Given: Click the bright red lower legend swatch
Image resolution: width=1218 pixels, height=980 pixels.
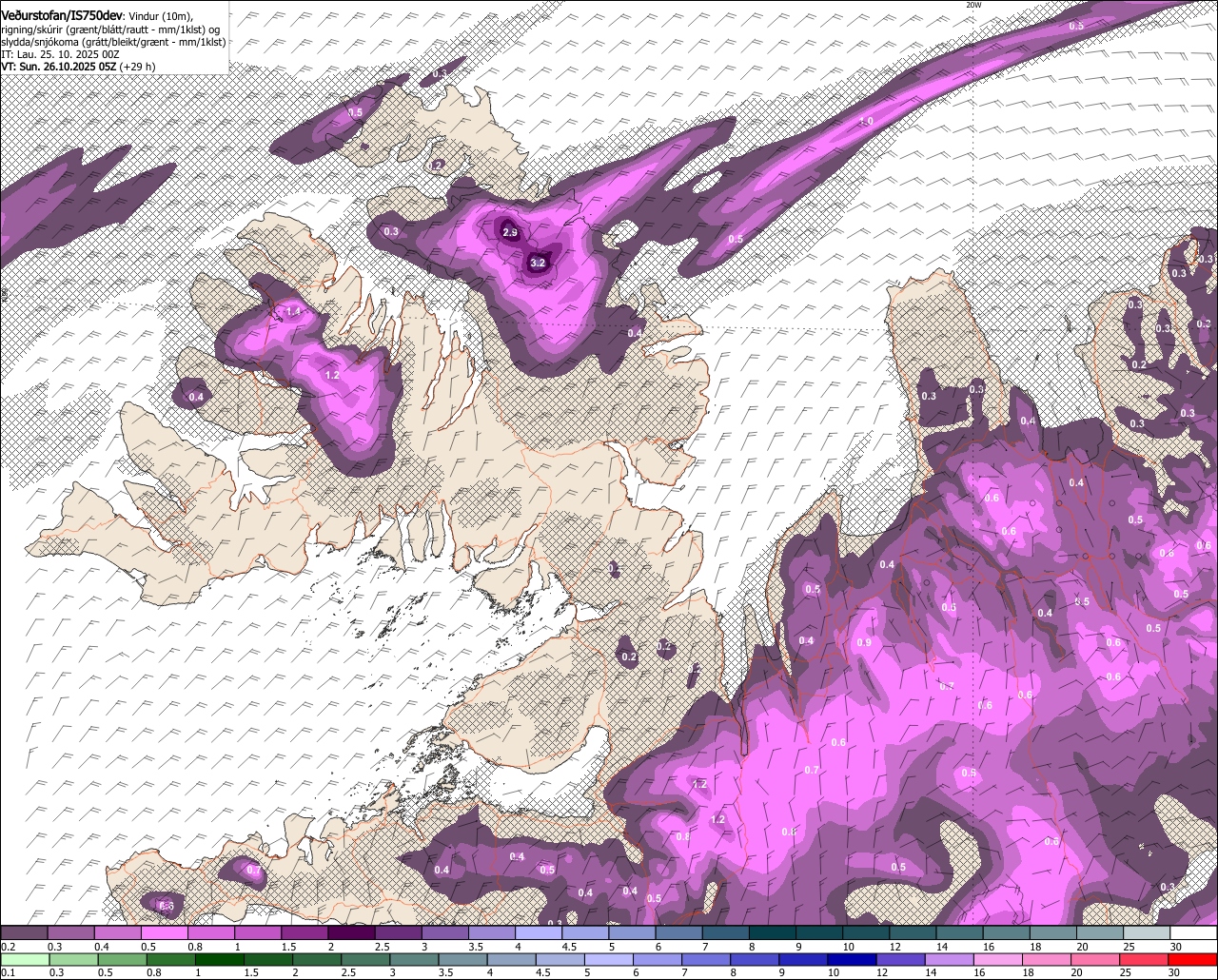Looking at the screenshot, I should (1194, 959).
